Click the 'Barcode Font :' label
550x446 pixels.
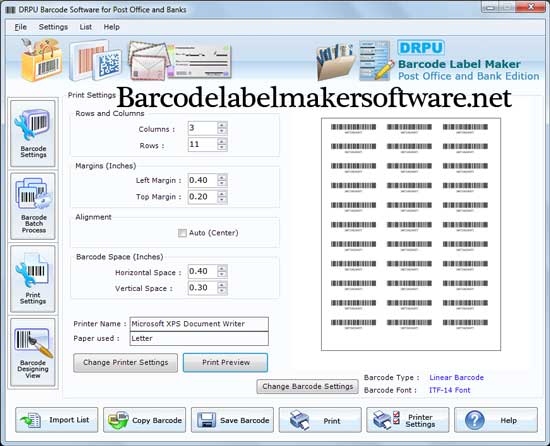(x=390, y=390)
